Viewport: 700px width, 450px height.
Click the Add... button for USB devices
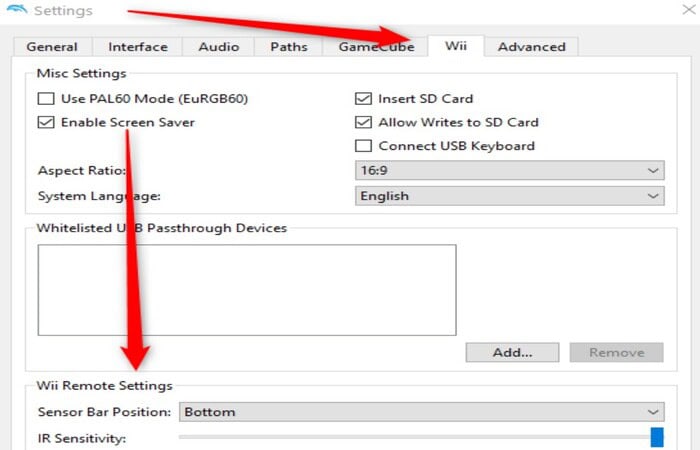pyautogui.click(x=512, y=353)
